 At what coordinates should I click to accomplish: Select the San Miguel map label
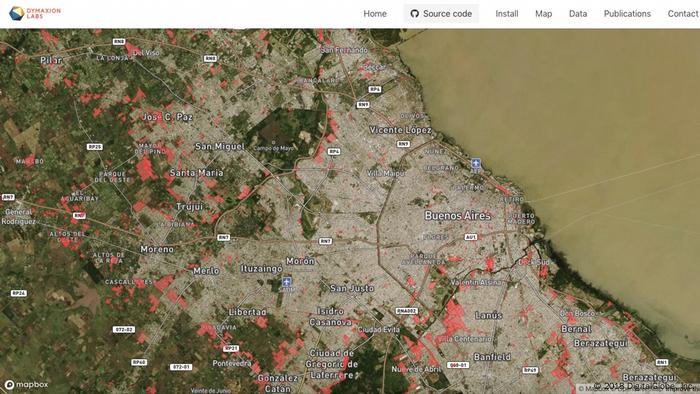220,146
